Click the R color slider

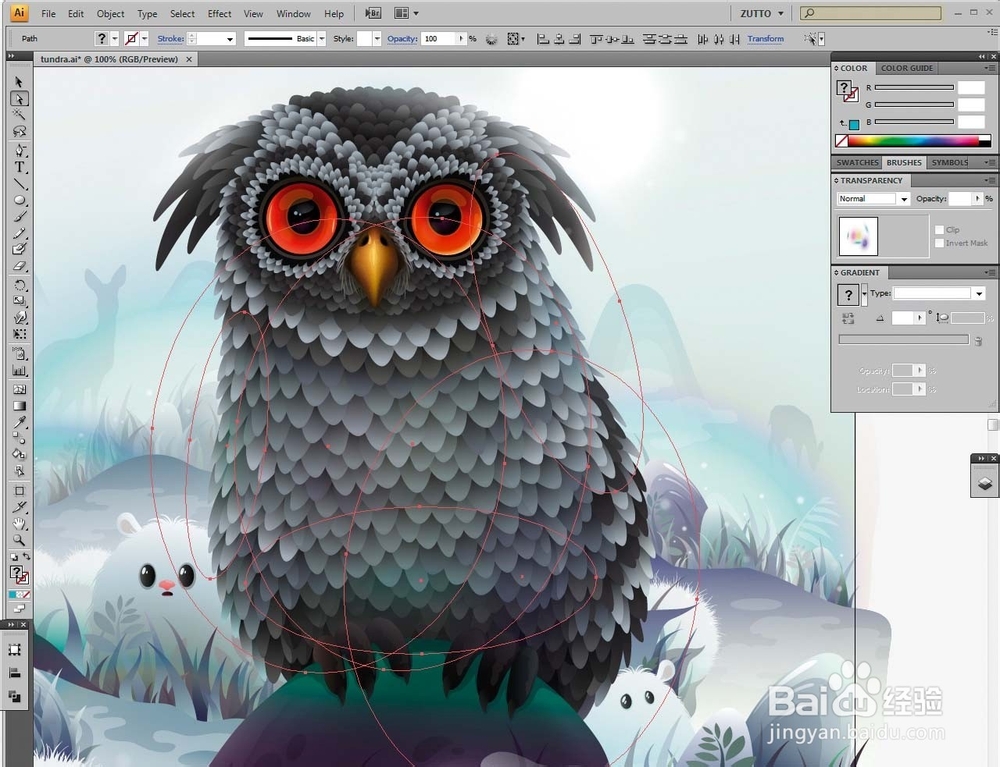[x=914, y=87]
